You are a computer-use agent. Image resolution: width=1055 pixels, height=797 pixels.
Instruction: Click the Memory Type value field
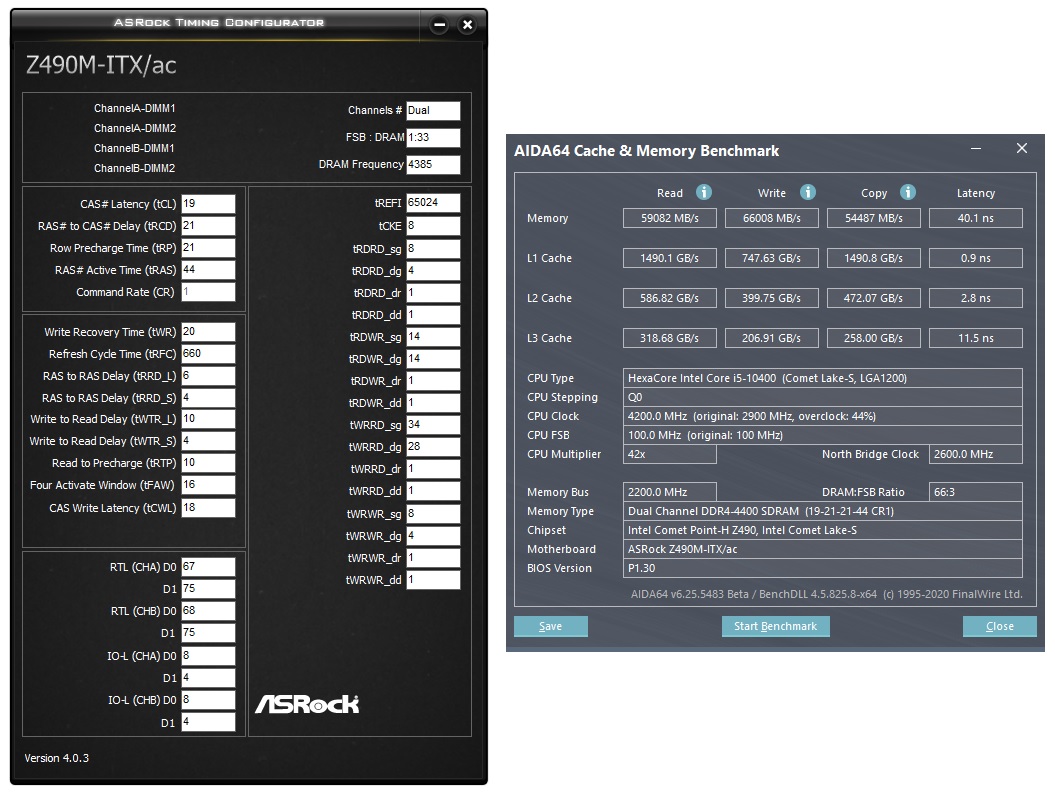(x=823, y=511)
